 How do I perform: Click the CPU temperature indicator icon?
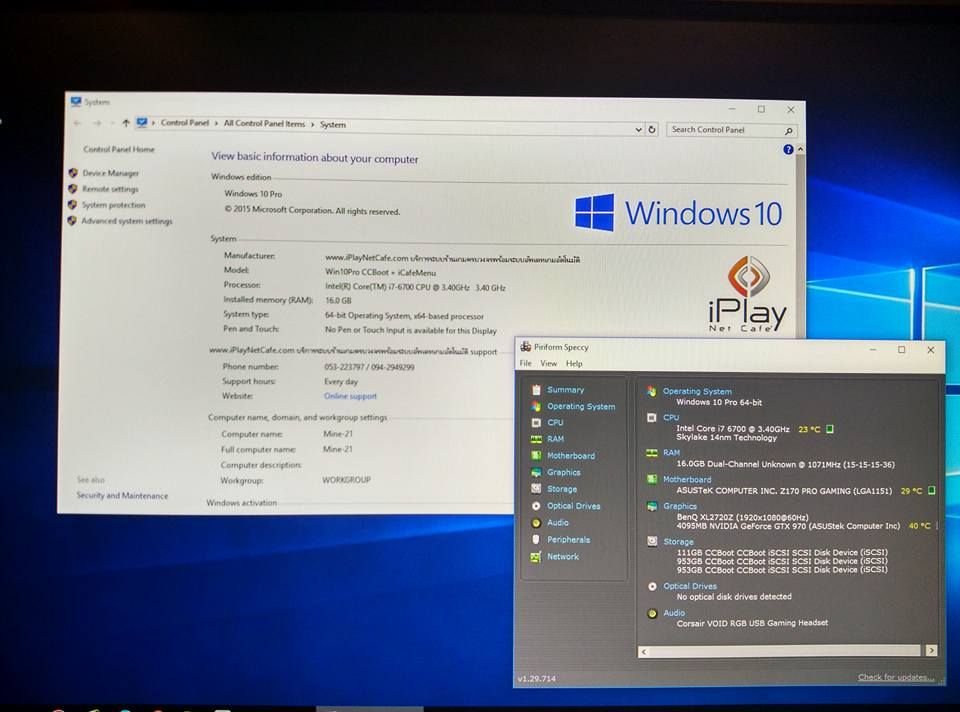[x=830, y=429]
